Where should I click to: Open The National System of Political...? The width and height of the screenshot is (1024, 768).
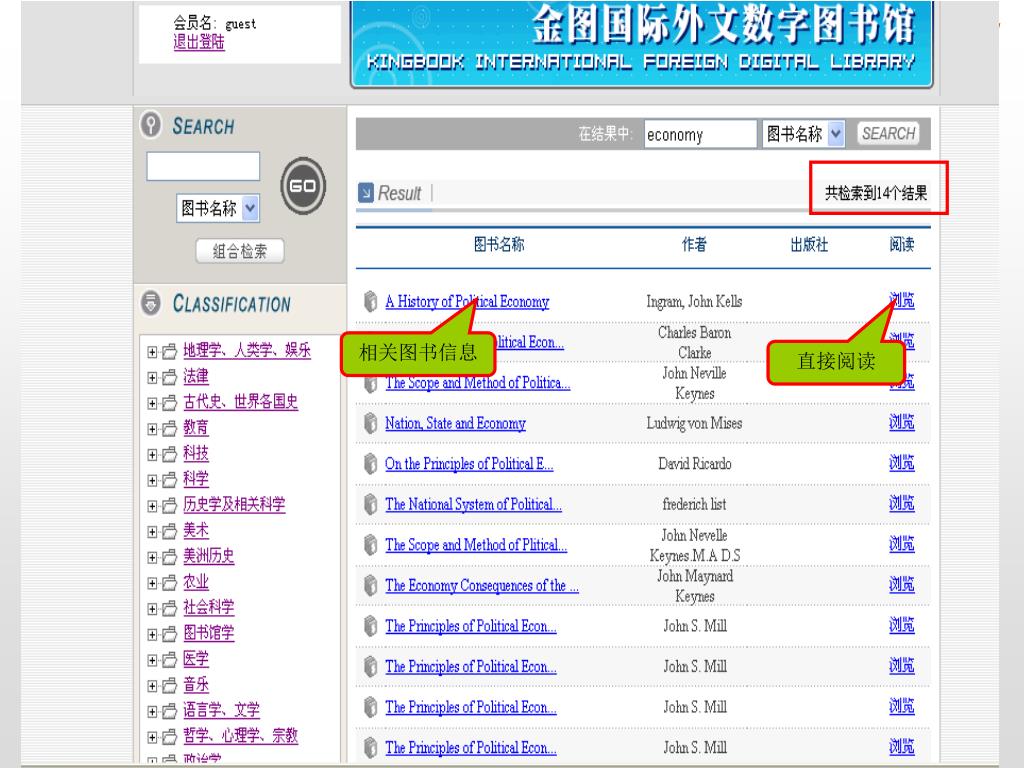tap(473, 504)
